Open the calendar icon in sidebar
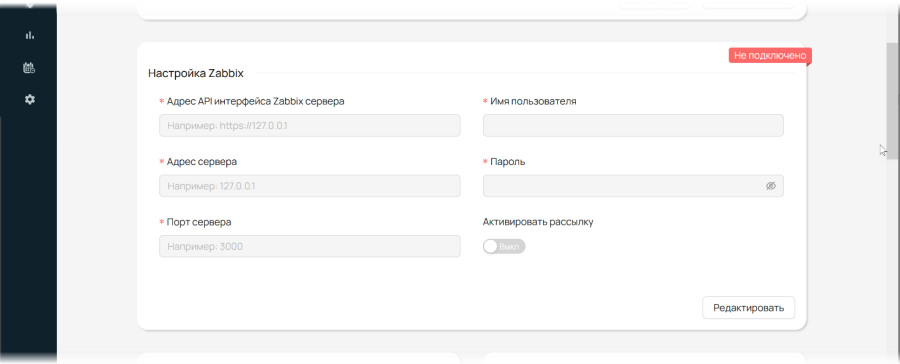Image resolution: width=900 pixels, height=364 pixels. pos(29,68)
